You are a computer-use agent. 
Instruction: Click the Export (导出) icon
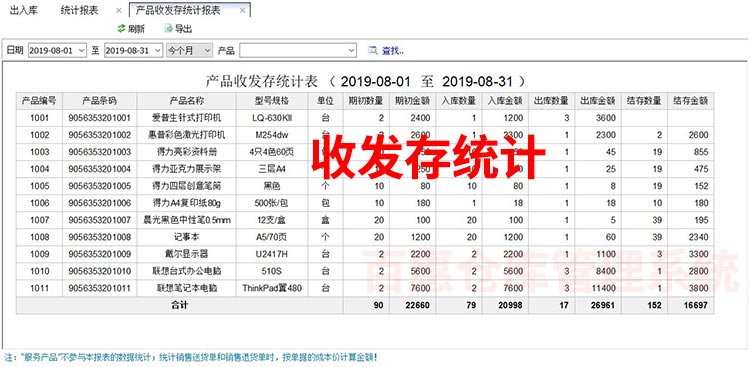[x=168, y=29]
